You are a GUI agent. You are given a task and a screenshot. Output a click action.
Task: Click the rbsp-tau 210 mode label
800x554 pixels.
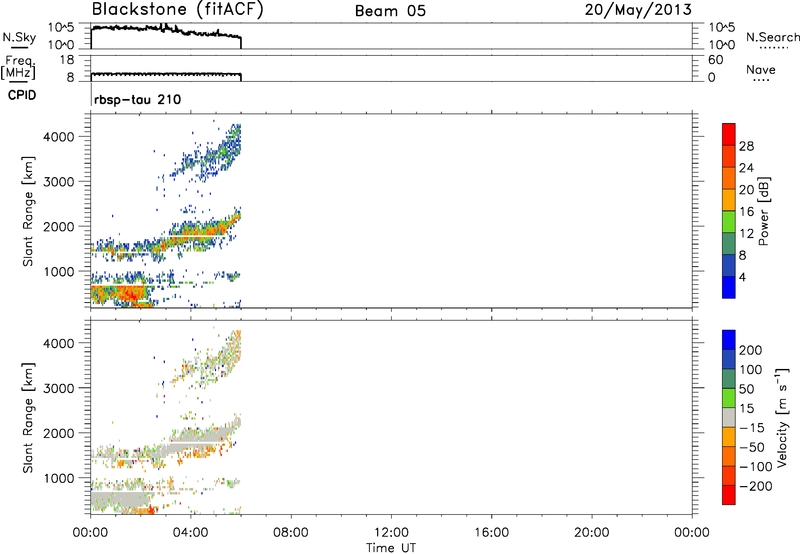coord(138,99)
